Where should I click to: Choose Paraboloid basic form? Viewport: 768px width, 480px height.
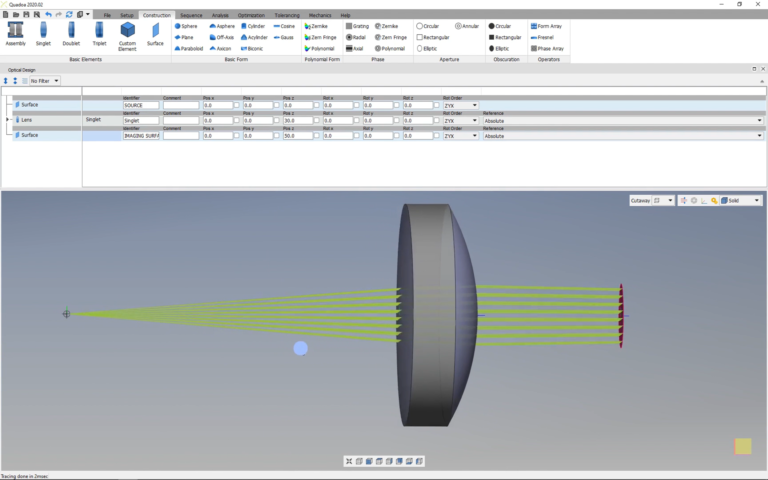[189, 48]
